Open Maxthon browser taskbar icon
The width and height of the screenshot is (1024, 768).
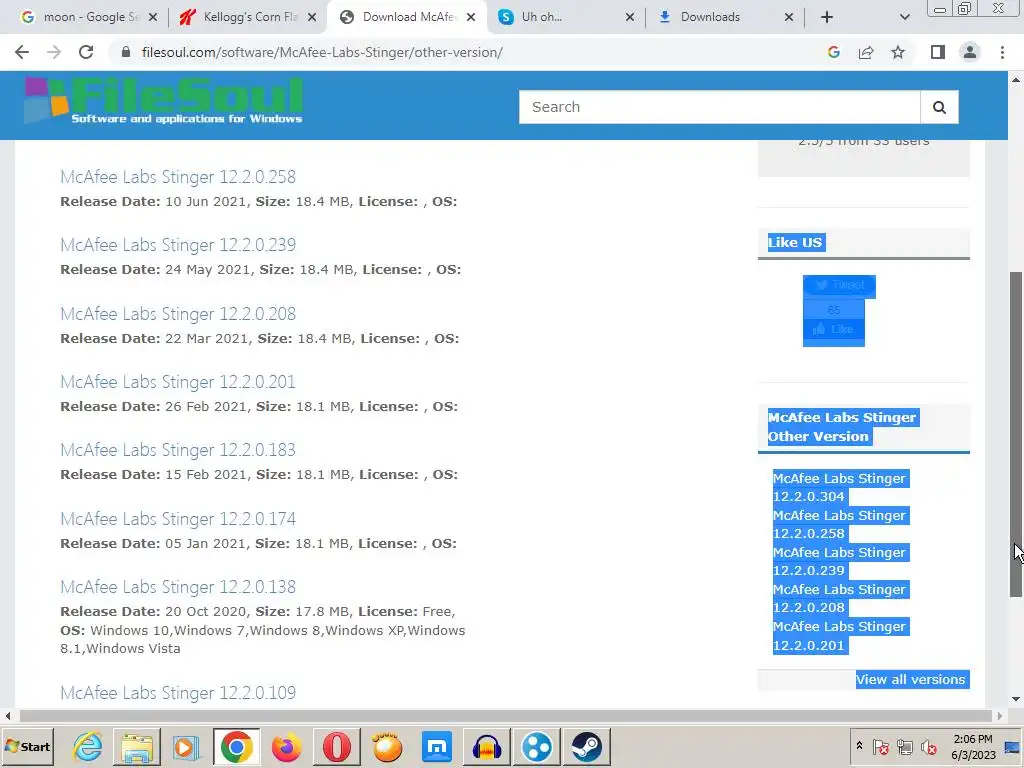[x=436, y=746]
